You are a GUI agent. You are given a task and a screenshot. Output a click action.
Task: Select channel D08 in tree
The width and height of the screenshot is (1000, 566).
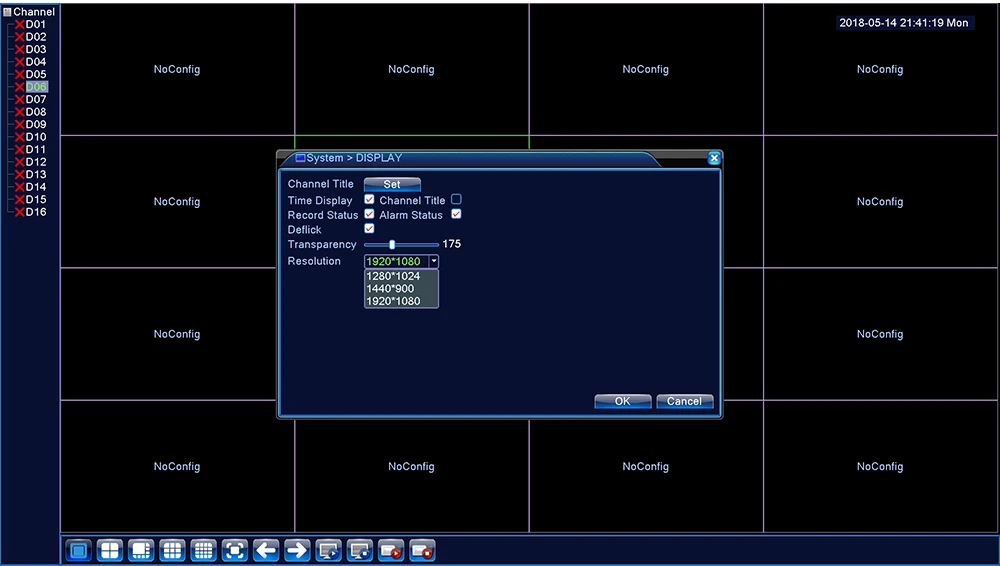pos(36,112)
